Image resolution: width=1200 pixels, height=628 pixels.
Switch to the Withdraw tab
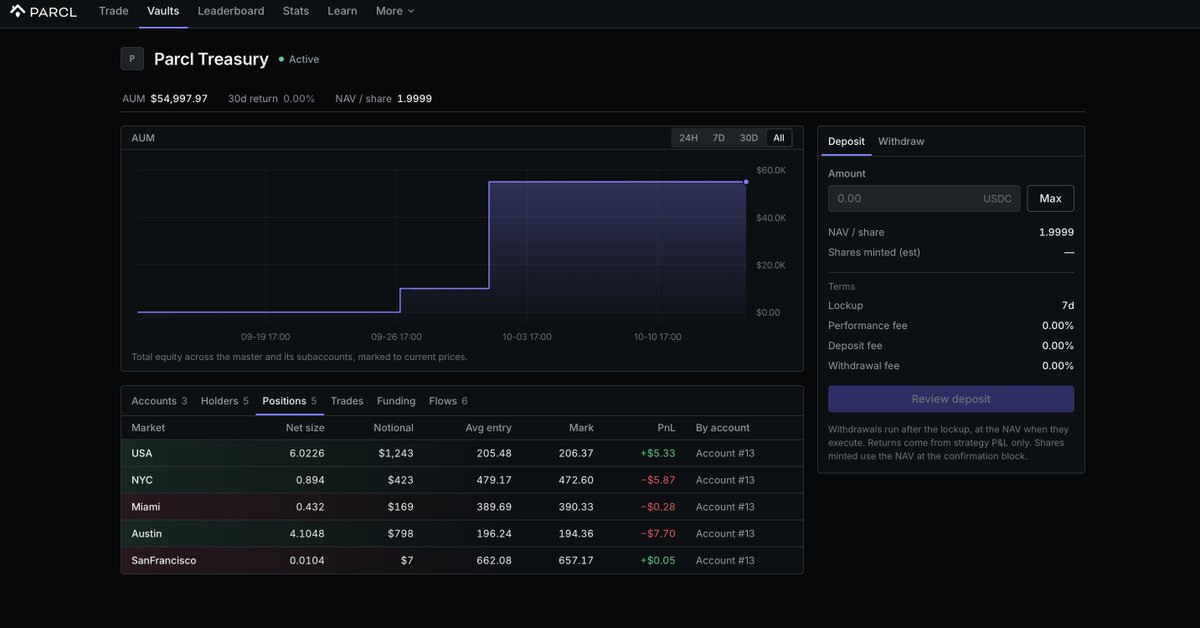click(901, 141)
